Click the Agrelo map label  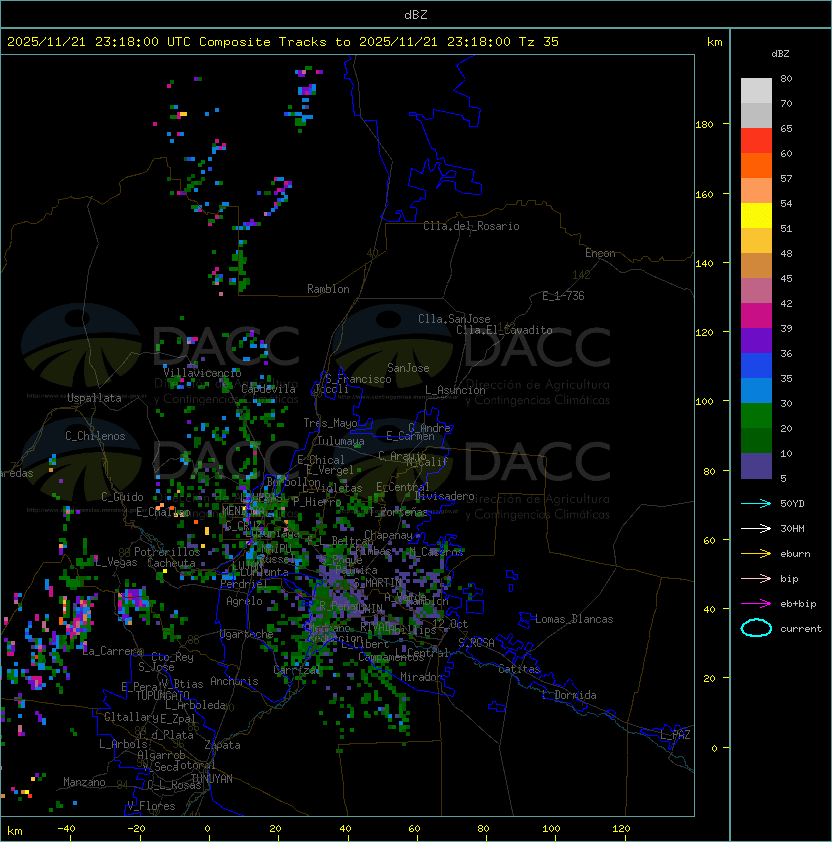[244, 601]
